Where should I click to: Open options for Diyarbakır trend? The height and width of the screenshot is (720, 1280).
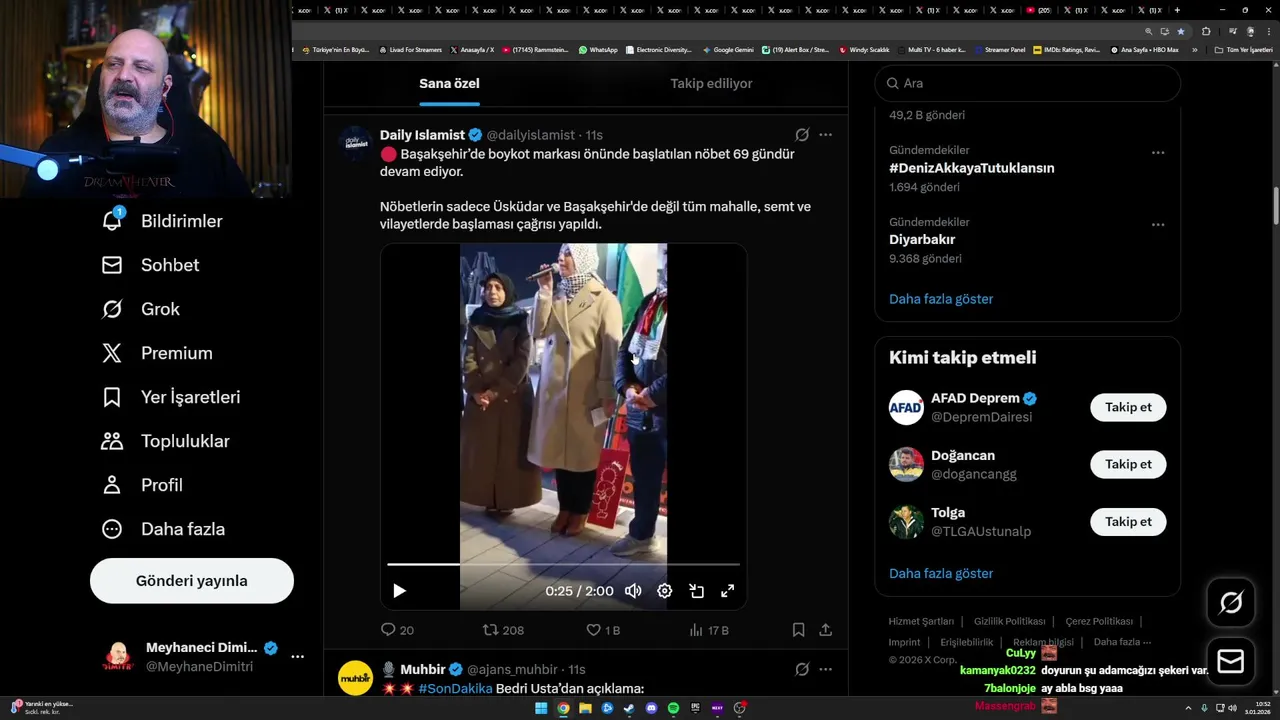tap(1158, 225)
